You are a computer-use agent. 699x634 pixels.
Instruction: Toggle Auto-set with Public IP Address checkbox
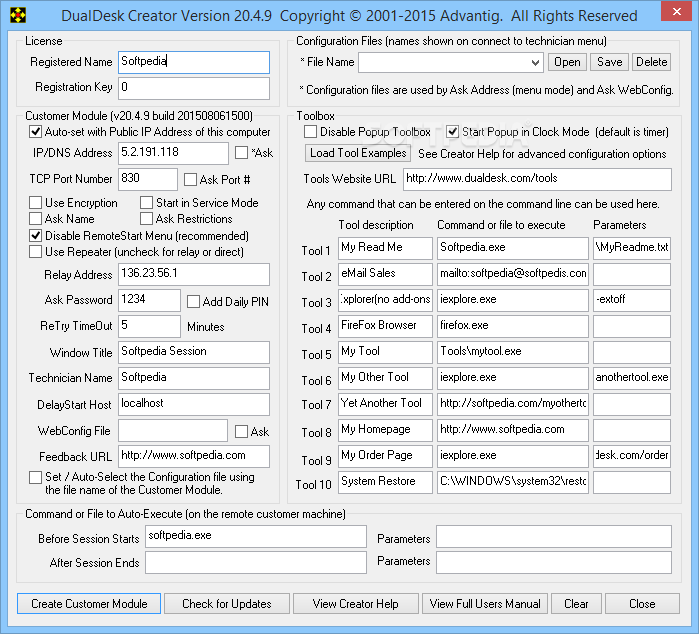36,132
